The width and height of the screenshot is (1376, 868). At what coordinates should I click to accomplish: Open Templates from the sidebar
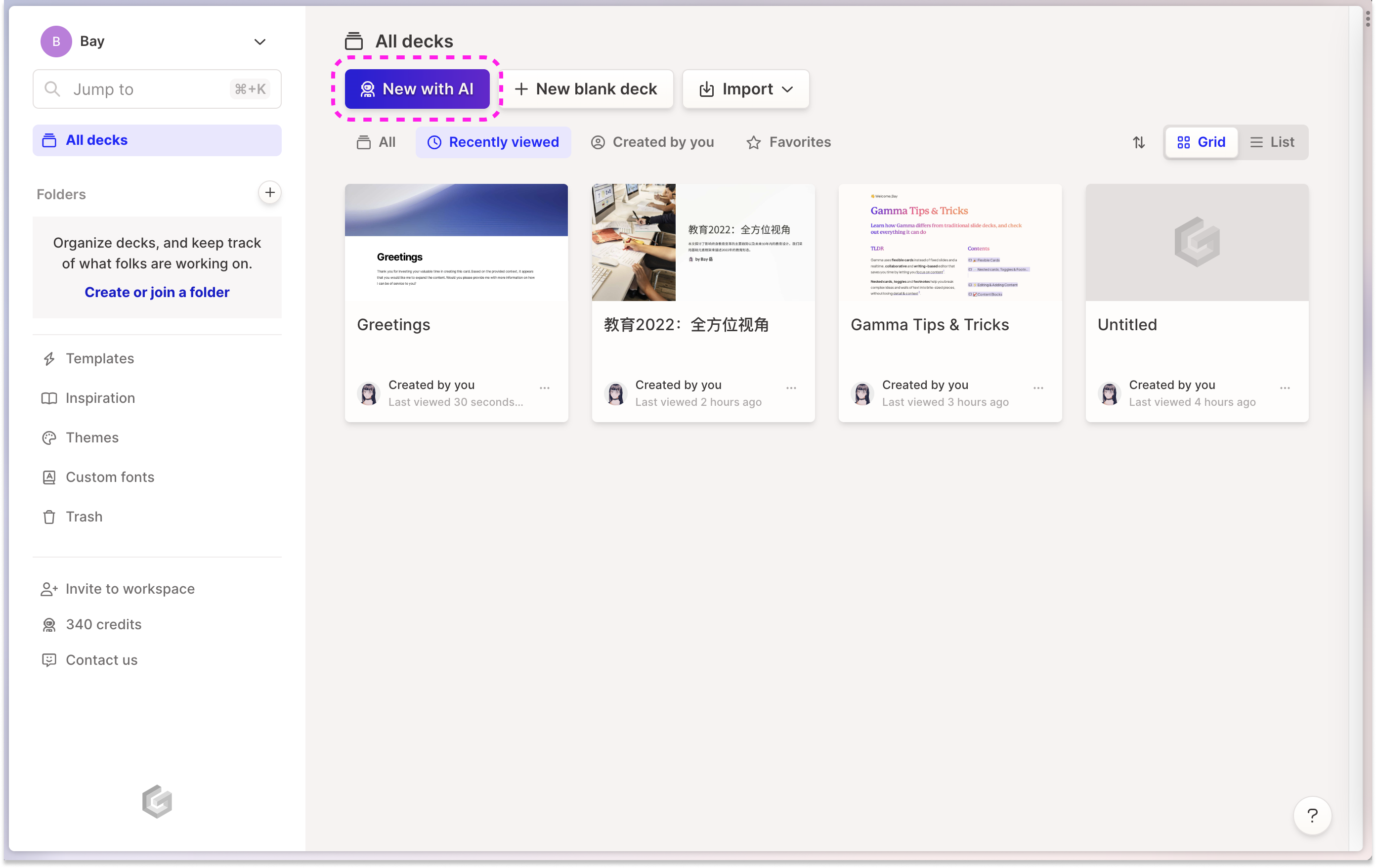(99, 358)
